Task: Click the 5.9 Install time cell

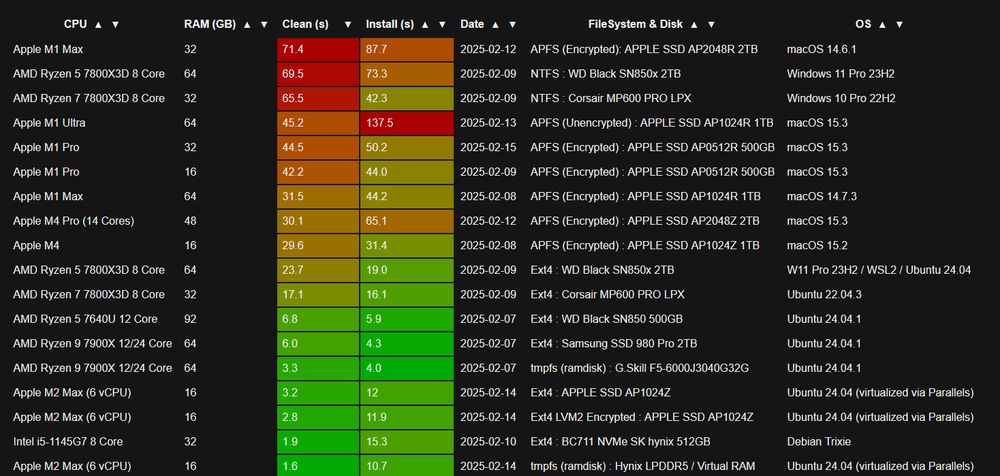Action: point(407,319)
